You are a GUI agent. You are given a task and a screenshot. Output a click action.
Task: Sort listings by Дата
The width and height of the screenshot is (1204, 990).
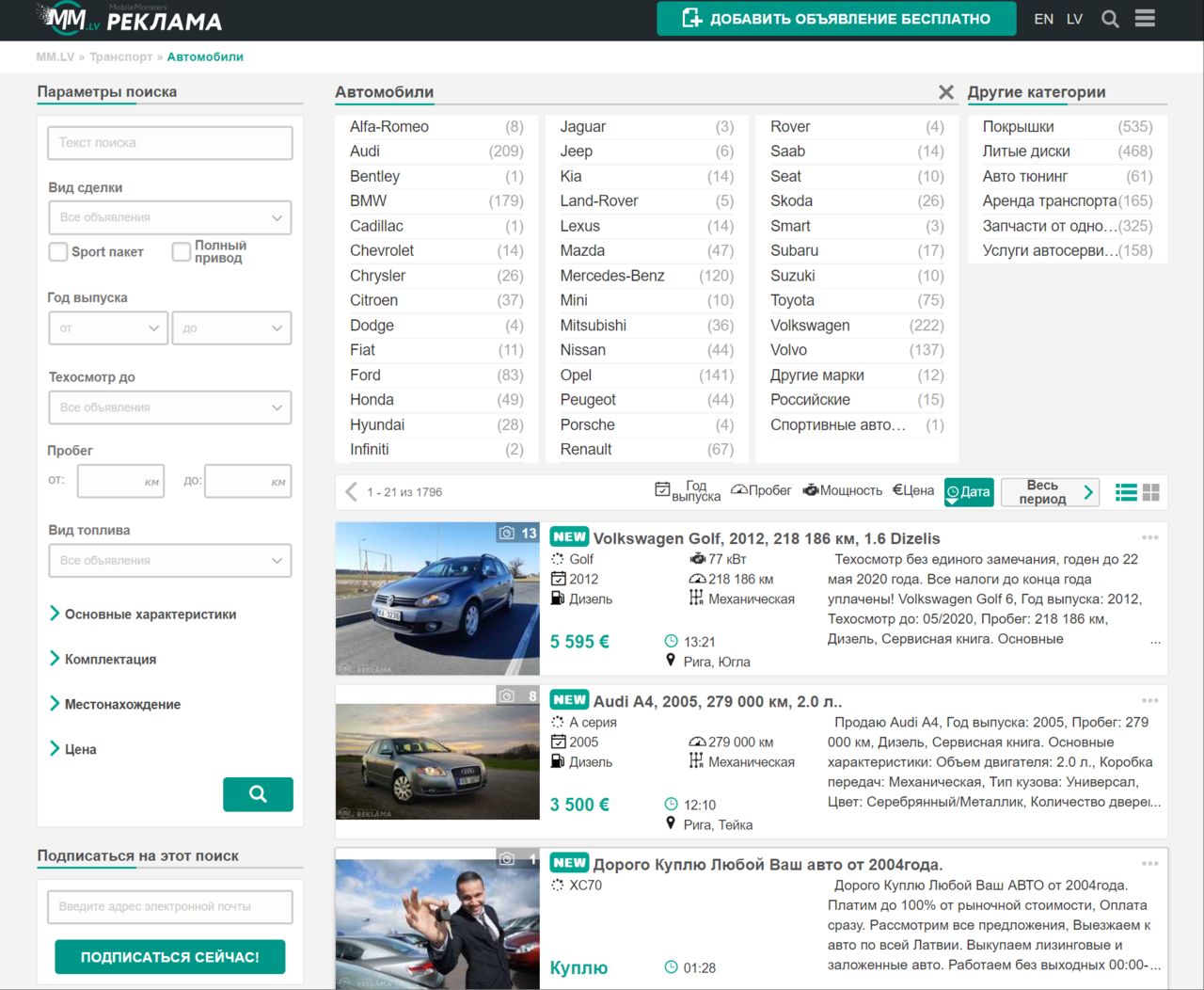click(969, 492)
